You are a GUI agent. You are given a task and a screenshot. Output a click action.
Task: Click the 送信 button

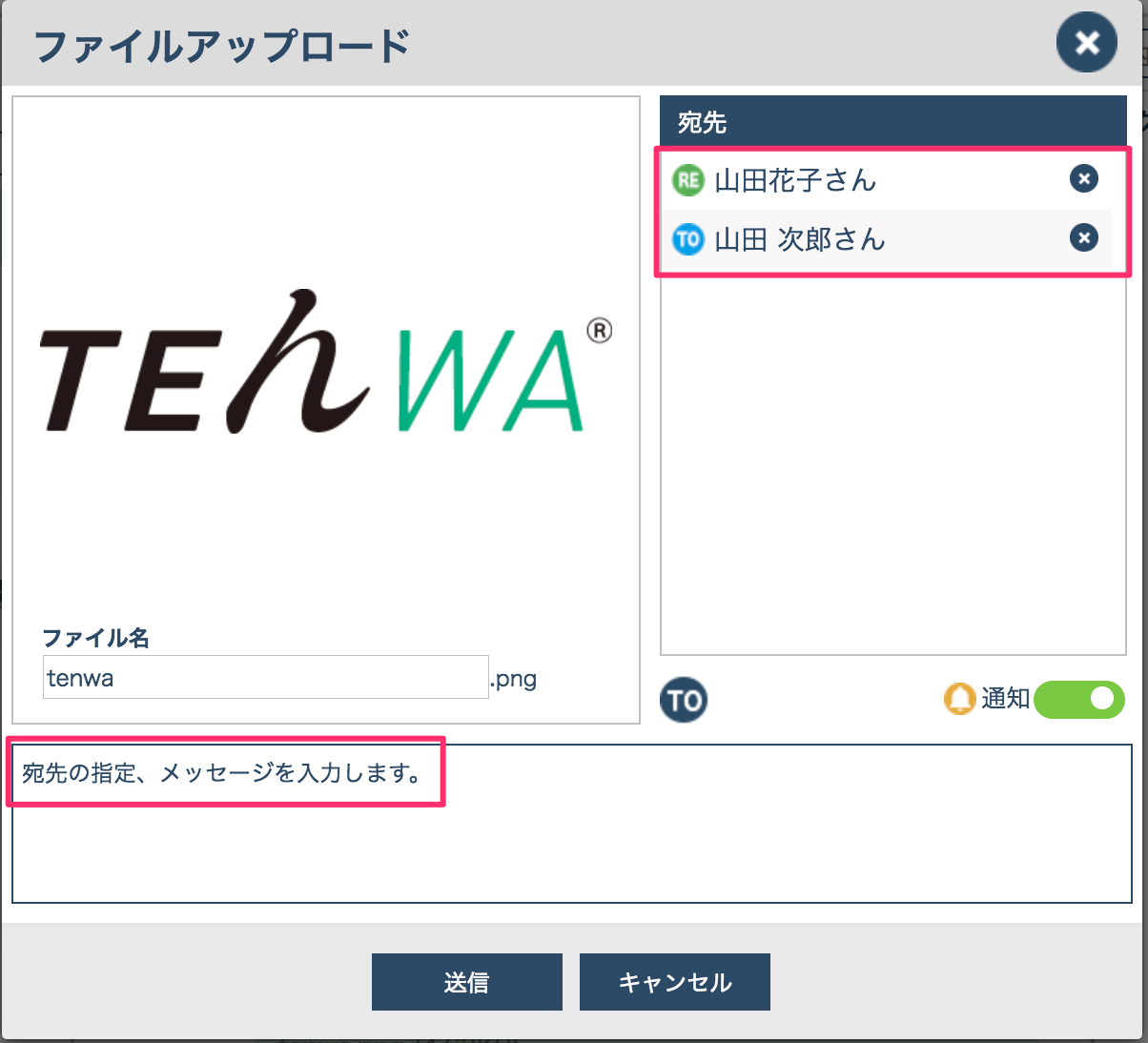466,982
